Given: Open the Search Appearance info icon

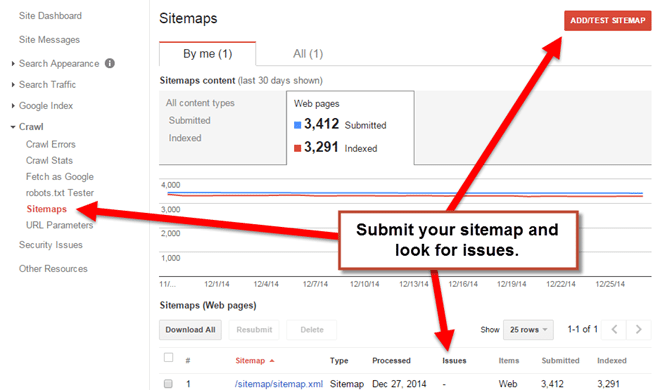Looking at the screenshot, I should (x=110, y=64).
